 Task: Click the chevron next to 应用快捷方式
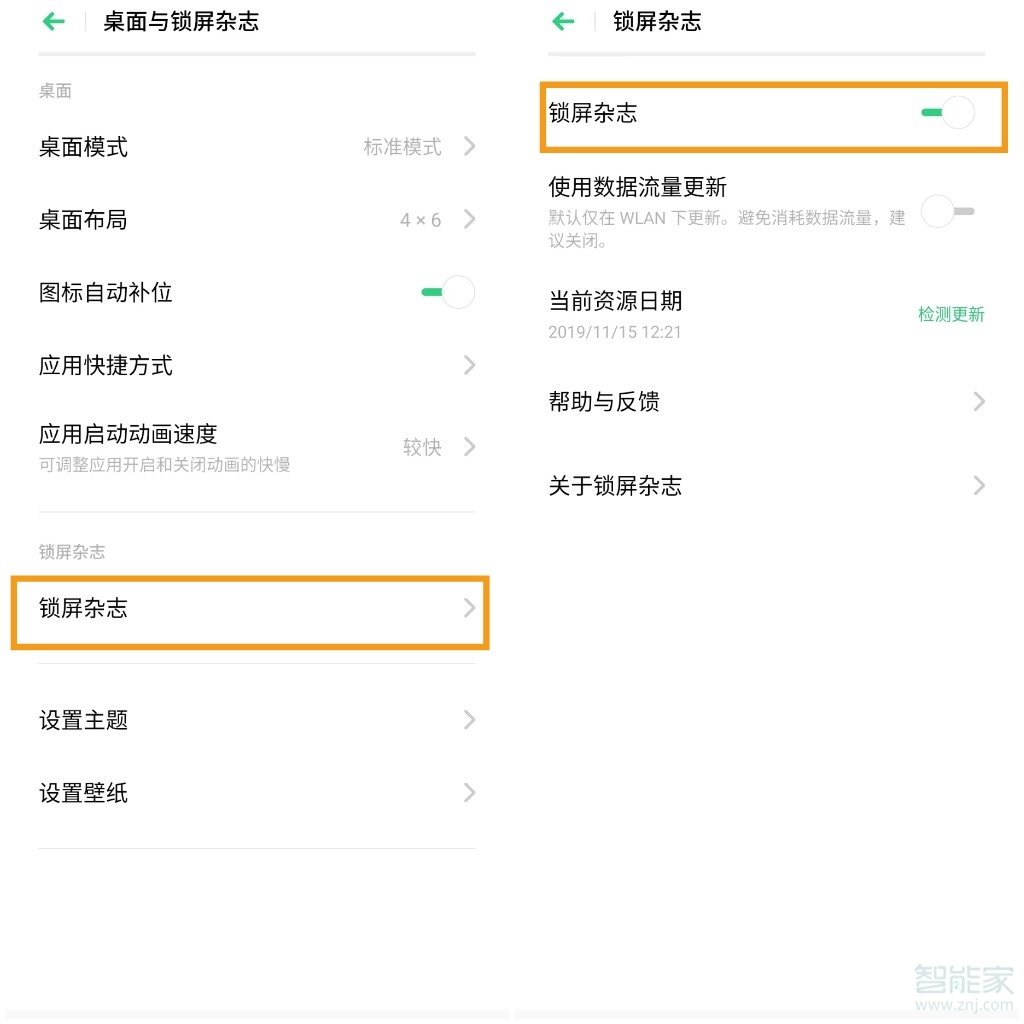coord(468,365)
